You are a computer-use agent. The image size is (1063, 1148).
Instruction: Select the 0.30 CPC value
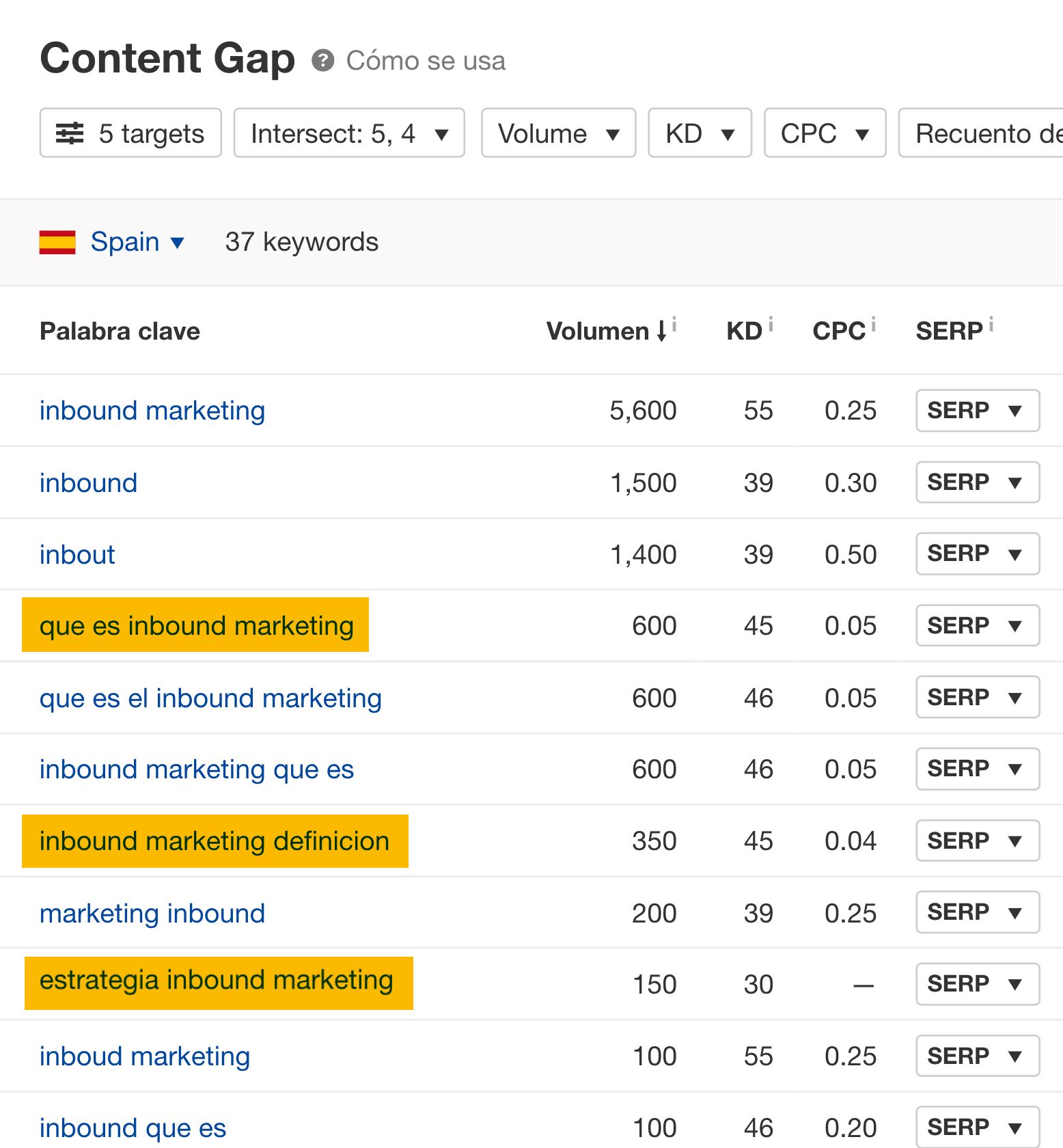(851, 482)
